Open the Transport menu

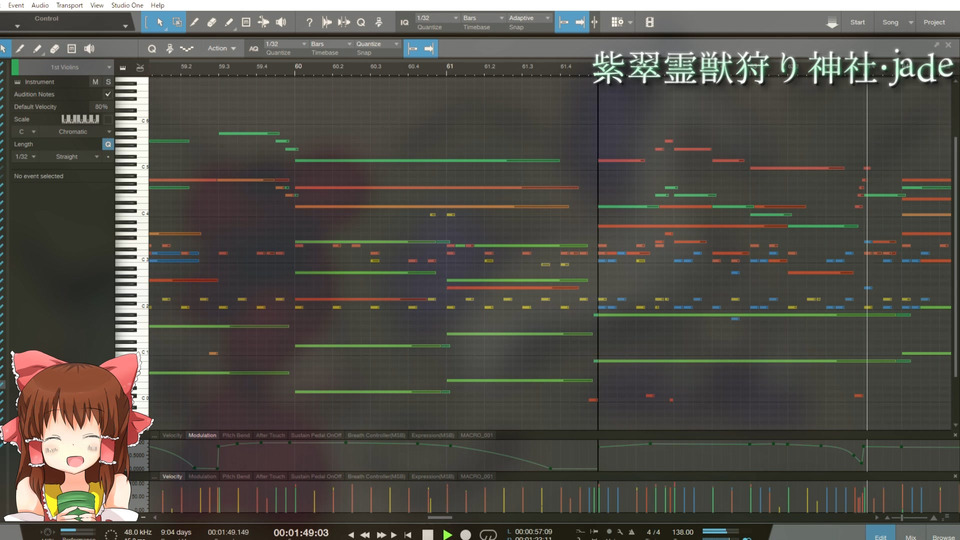(x=69, y=5)
